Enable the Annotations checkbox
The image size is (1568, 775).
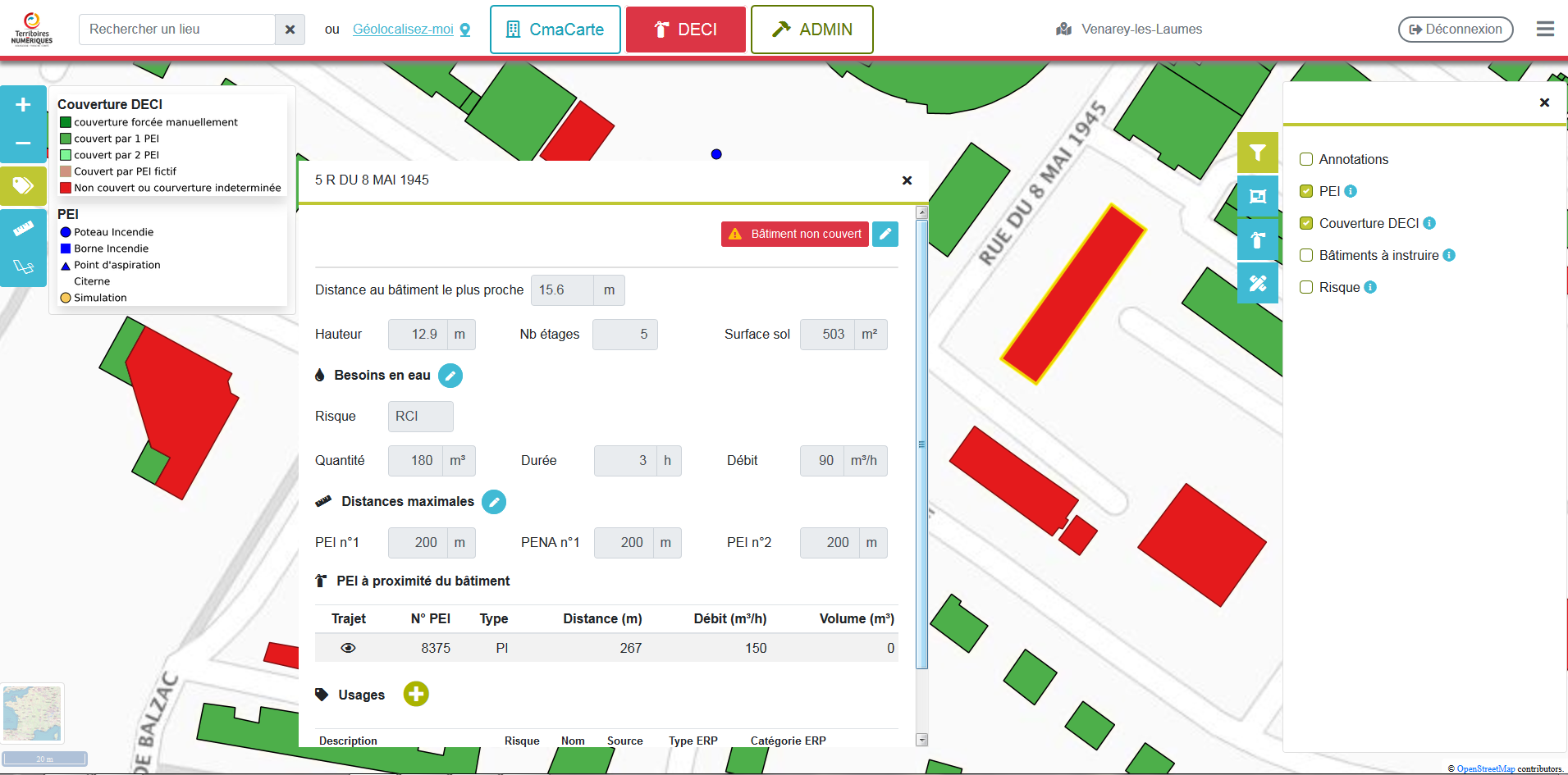(1306, 159)
